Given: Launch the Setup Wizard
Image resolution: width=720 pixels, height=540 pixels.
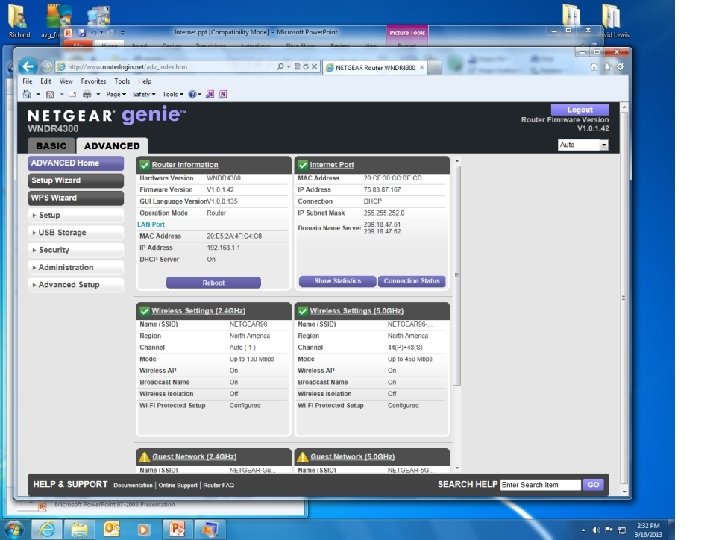Looking at the screenshot, I should tap(76, 180).
